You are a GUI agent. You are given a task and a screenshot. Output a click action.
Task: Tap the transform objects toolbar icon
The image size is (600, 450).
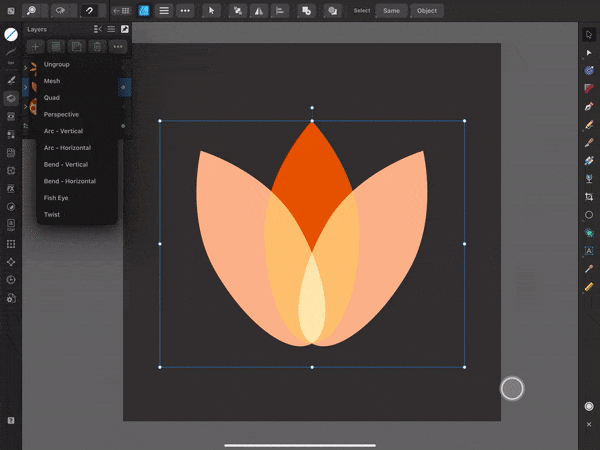pyautogui.click(x=238, y=11)
